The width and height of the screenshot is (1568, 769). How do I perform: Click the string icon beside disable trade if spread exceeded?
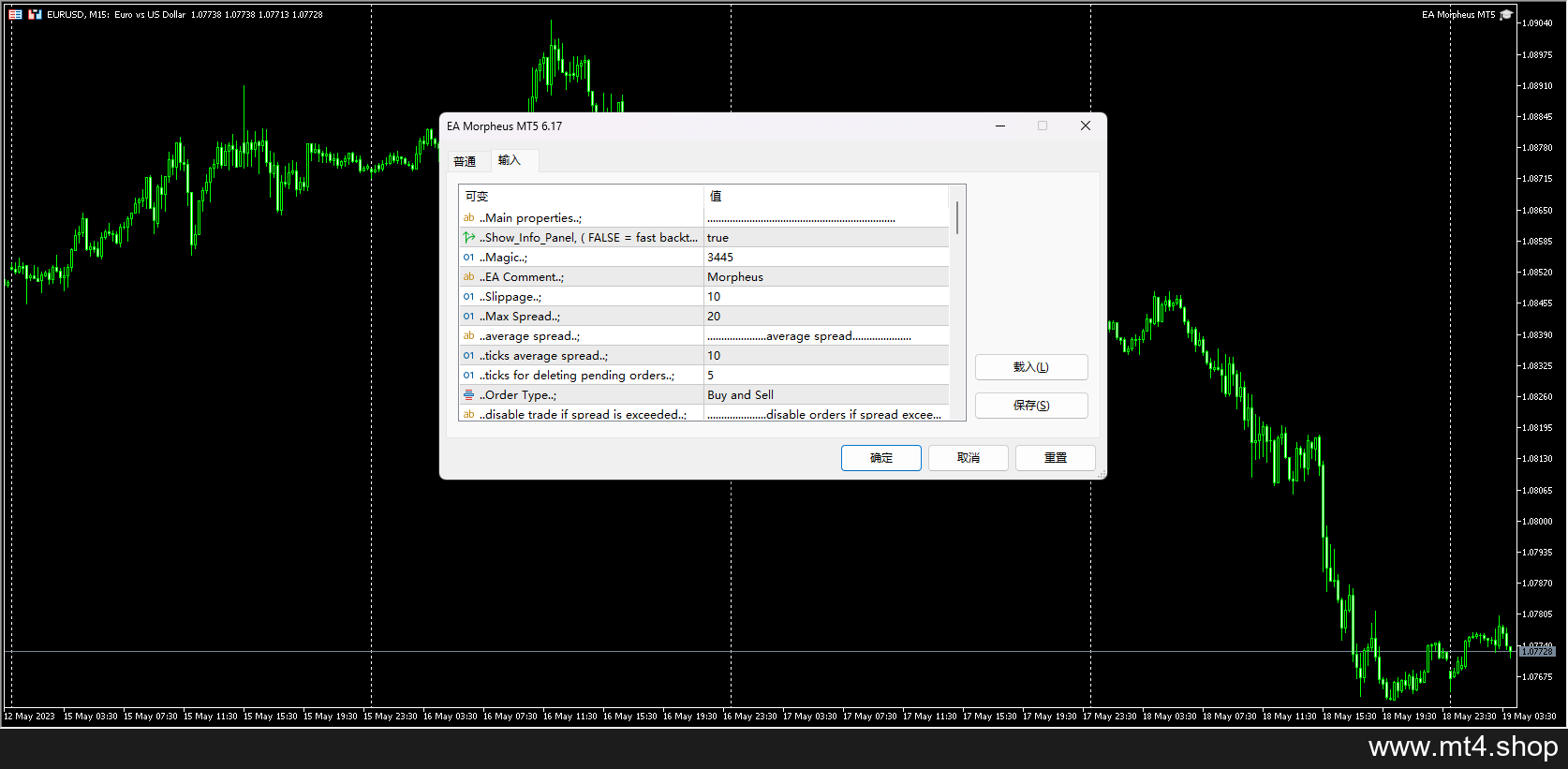click(x=468, y=414)
